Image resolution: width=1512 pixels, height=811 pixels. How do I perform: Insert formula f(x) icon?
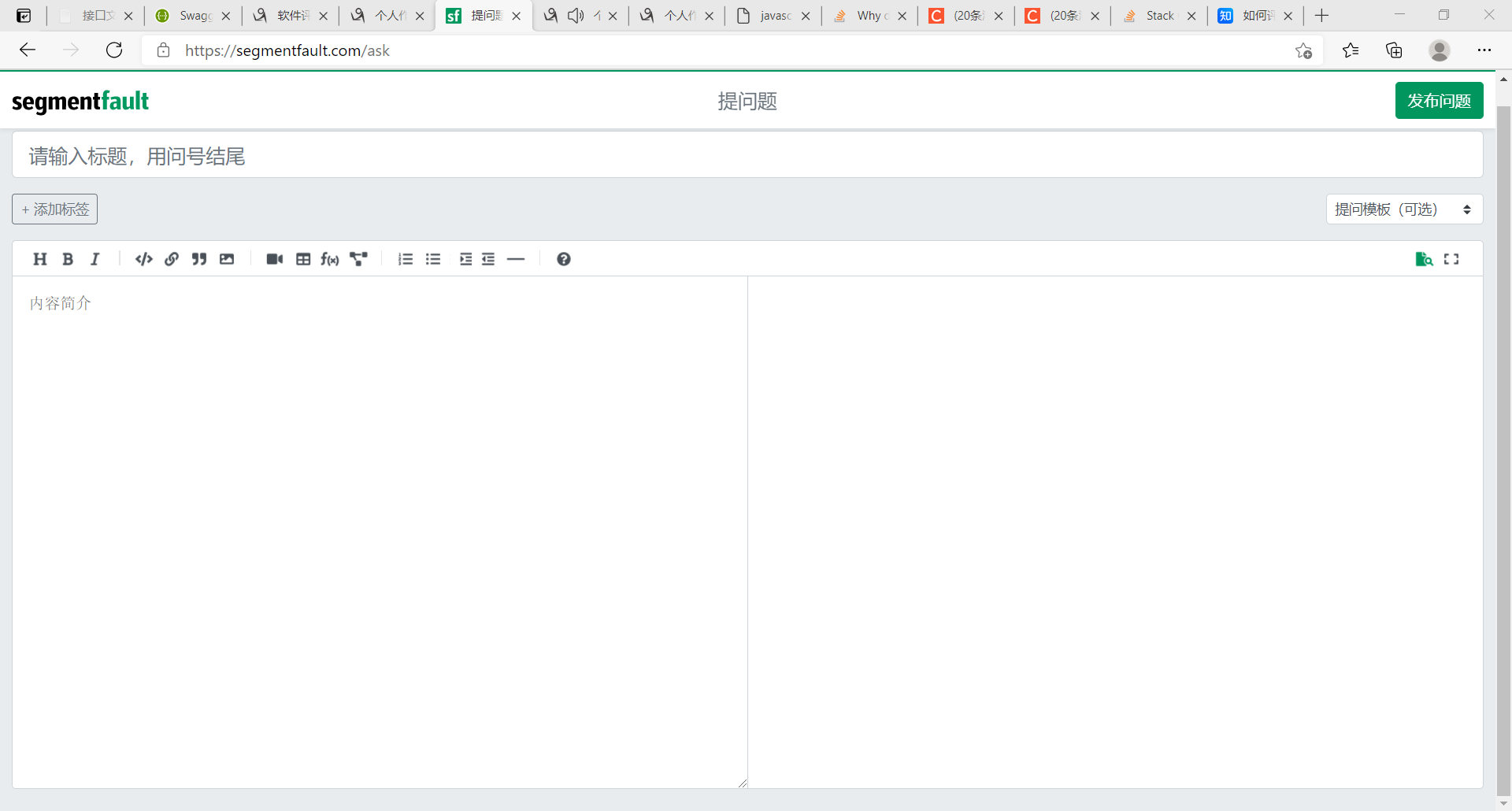[x=330, y=259]
